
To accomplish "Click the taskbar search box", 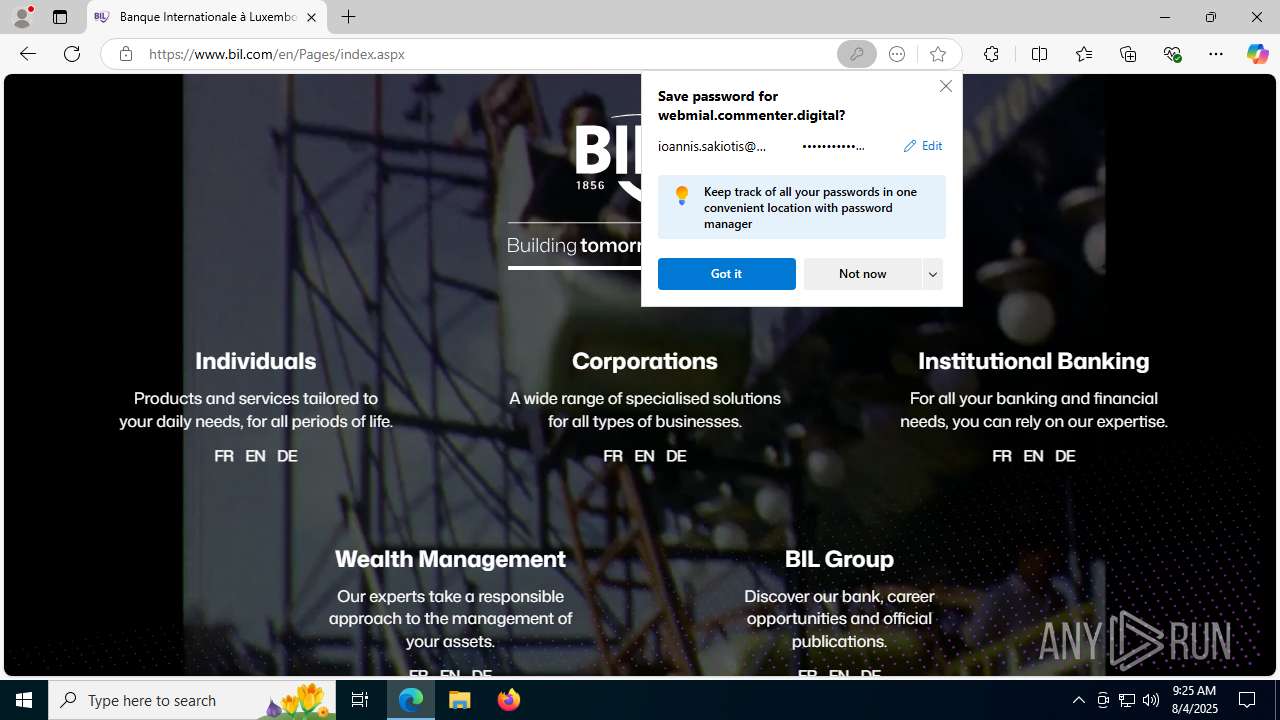I will pos(190,700).
